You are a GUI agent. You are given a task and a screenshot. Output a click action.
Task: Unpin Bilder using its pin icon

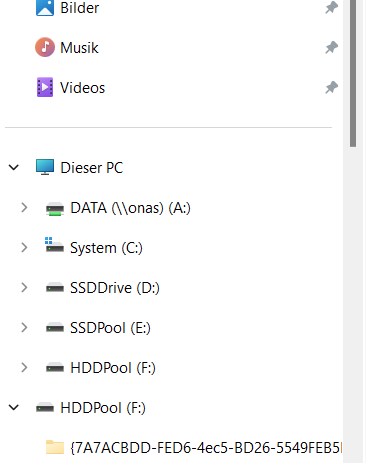[x=331, y=8]
